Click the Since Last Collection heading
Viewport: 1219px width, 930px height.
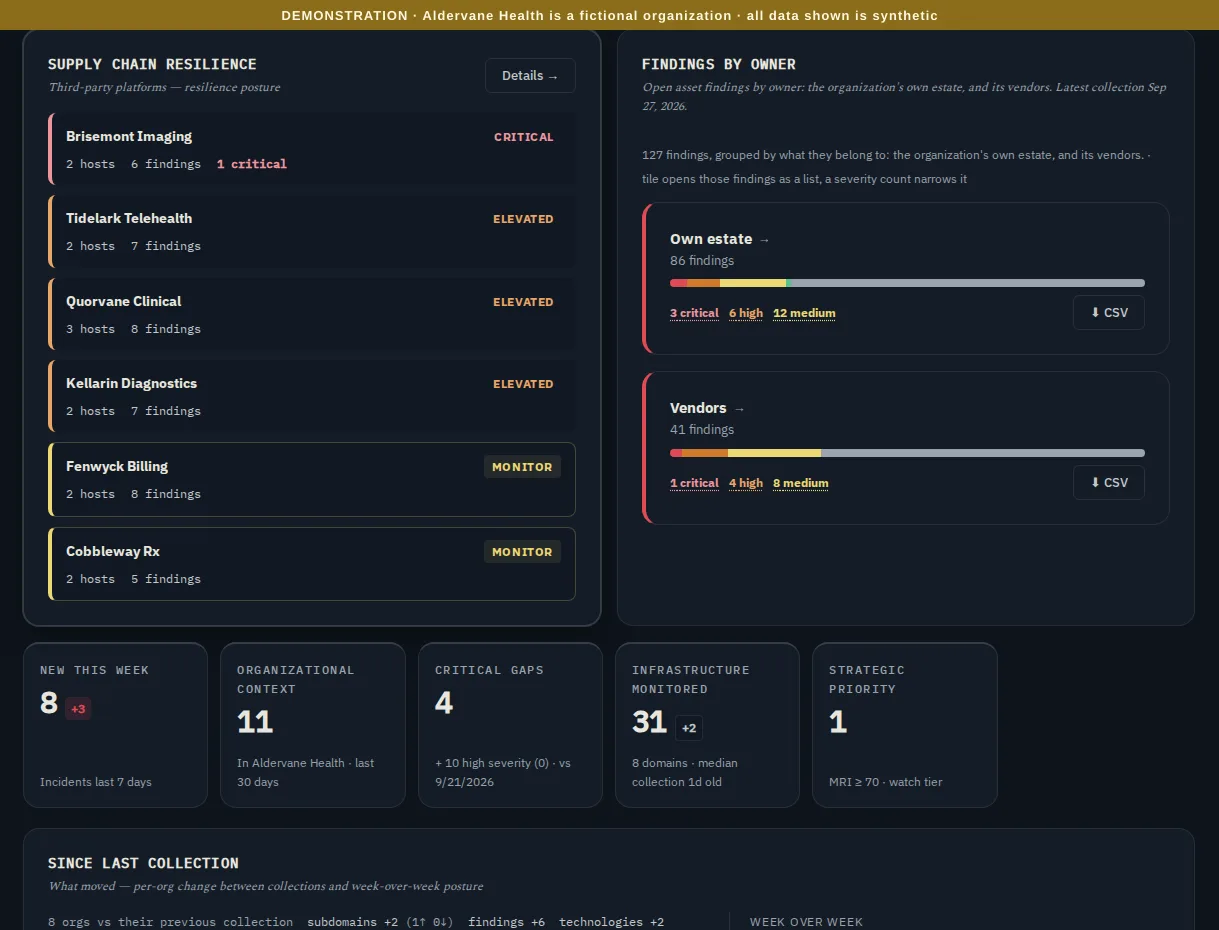tap(143, 863)
